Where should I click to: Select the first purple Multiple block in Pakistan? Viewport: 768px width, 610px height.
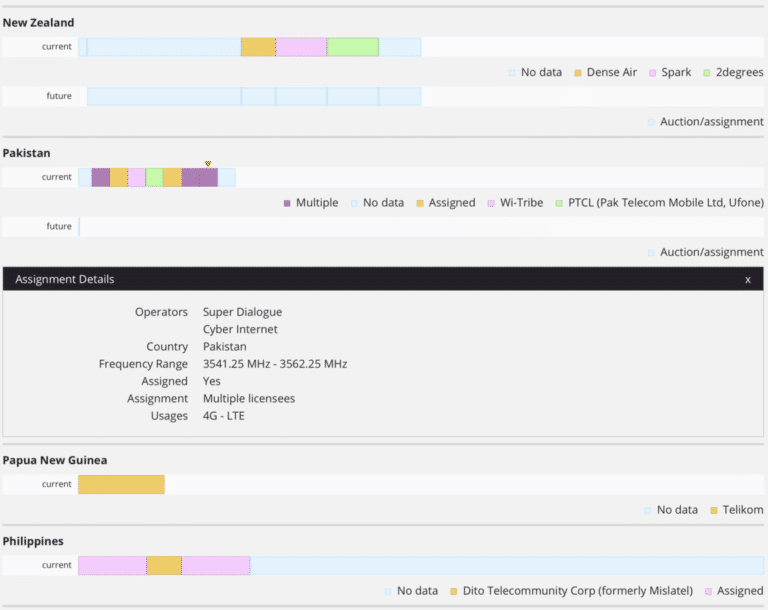[x=100, y=177]
